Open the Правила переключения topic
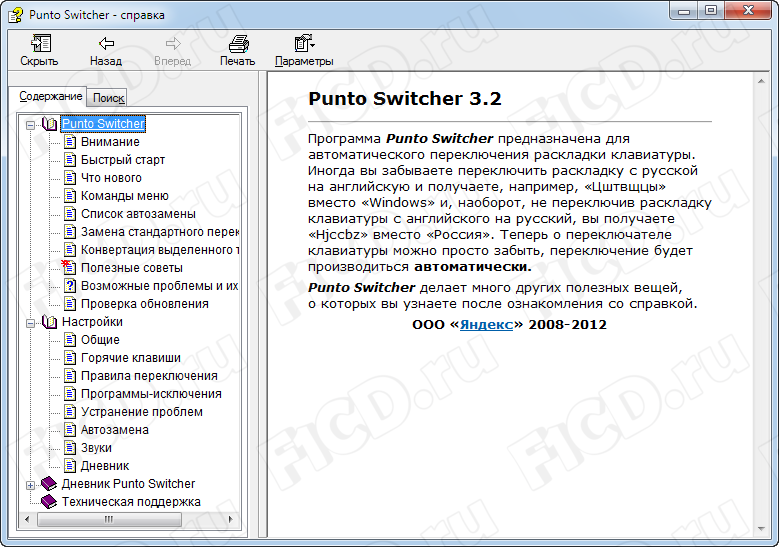 (x=149, y=376)
